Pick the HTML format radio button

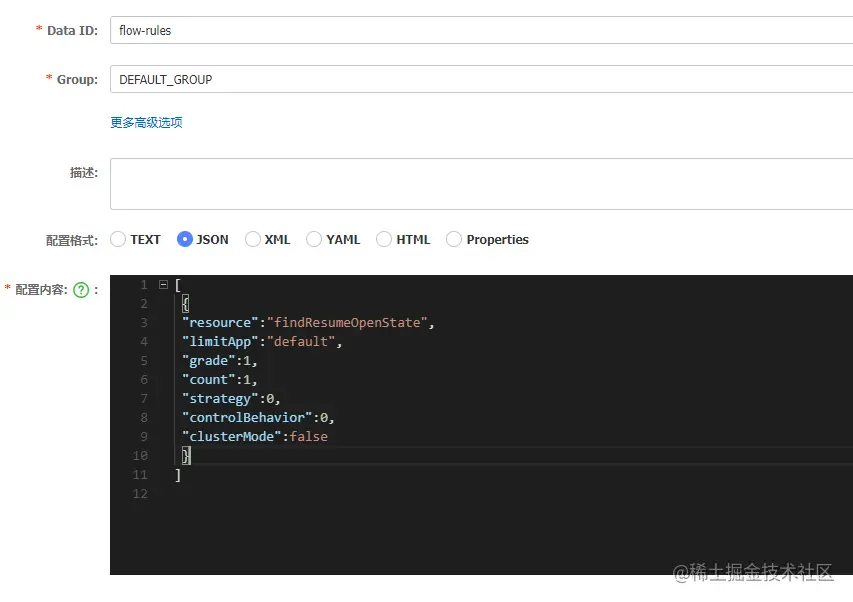pyautogui.click(x=384, y=239)
